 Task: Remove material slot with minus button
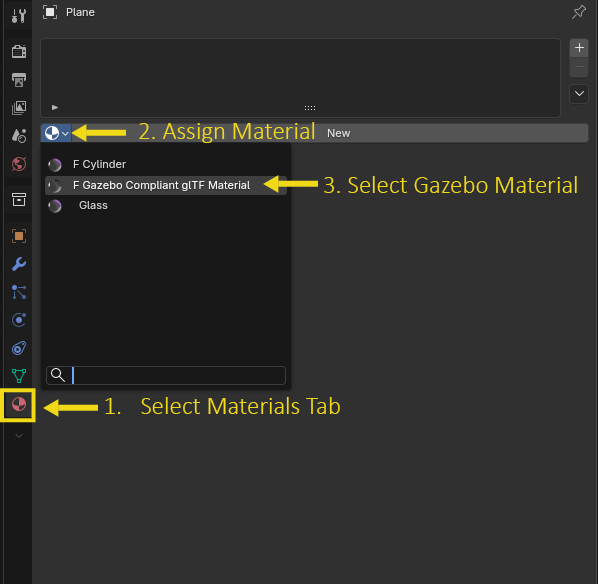pyautogui.click(x=579, y=67)
